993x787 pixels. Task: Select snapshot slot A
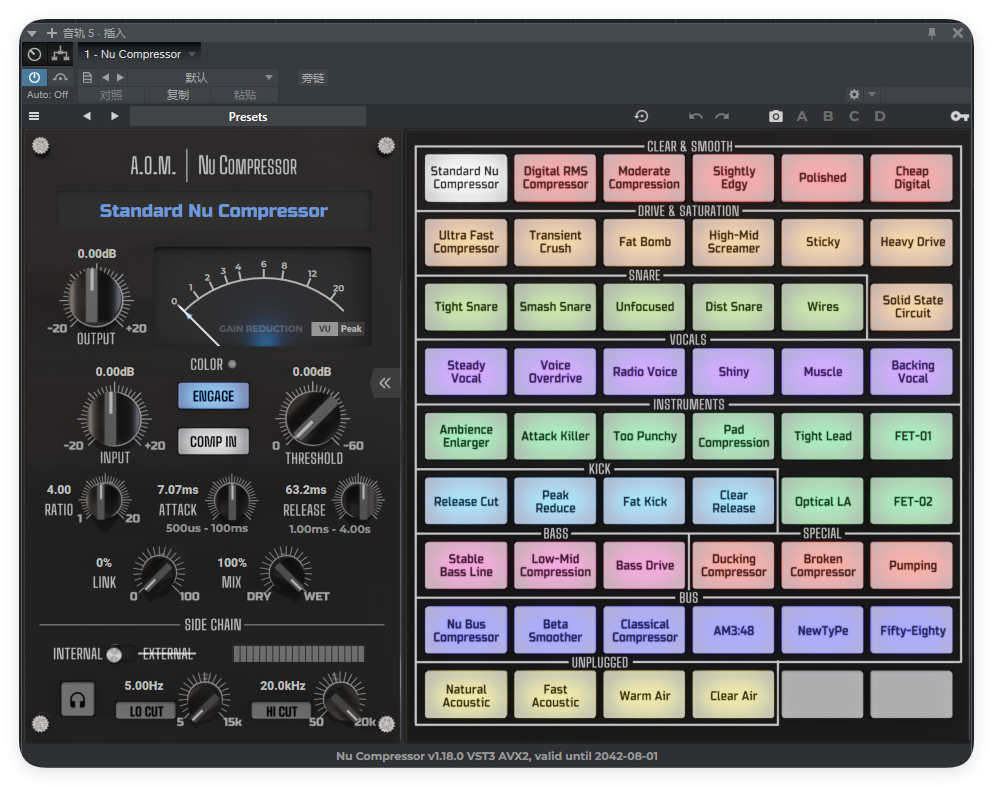tap(802, 116)
